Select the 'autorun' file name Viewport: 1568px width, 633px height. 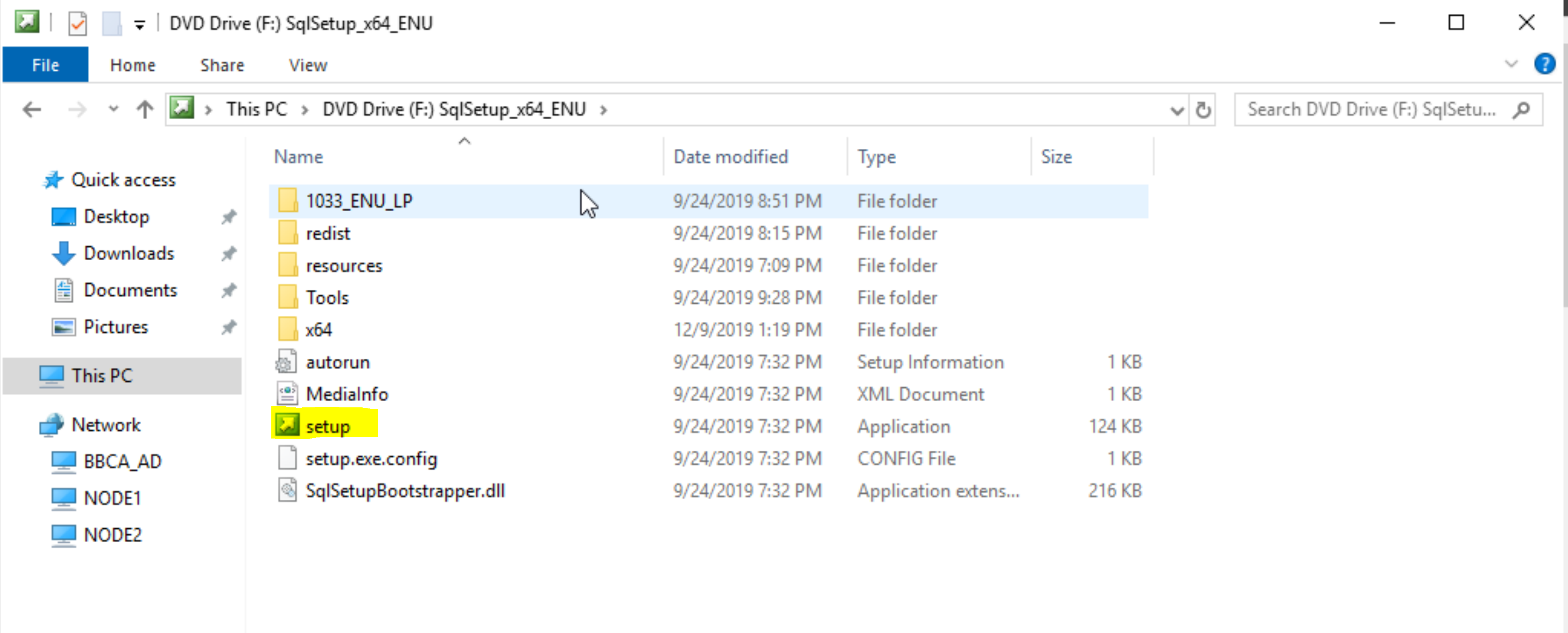pyautogui.click(x=338, y=362)
